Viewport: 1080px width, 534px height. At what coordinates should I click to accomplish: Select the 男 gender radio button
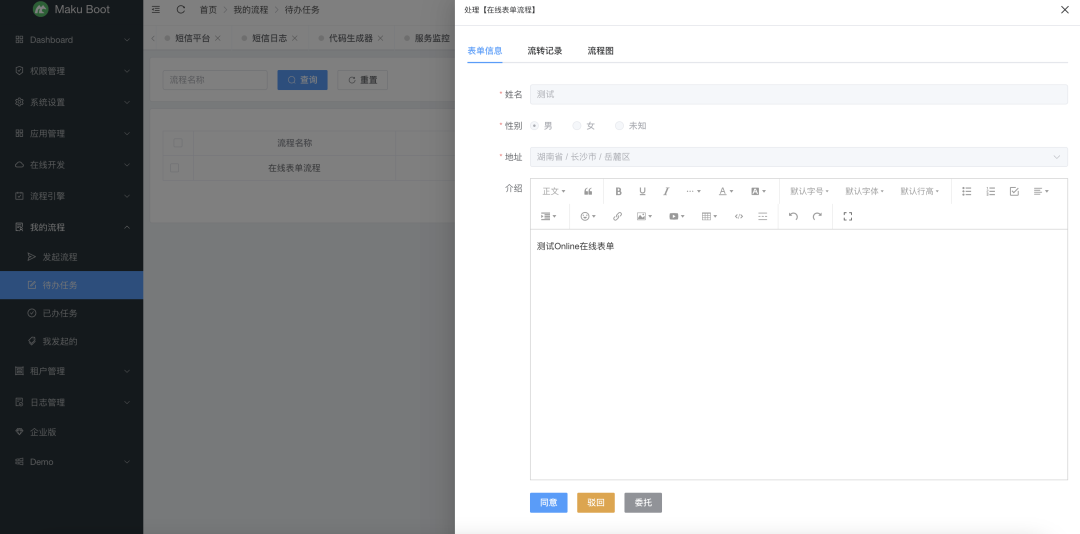[x=535, y=126]
